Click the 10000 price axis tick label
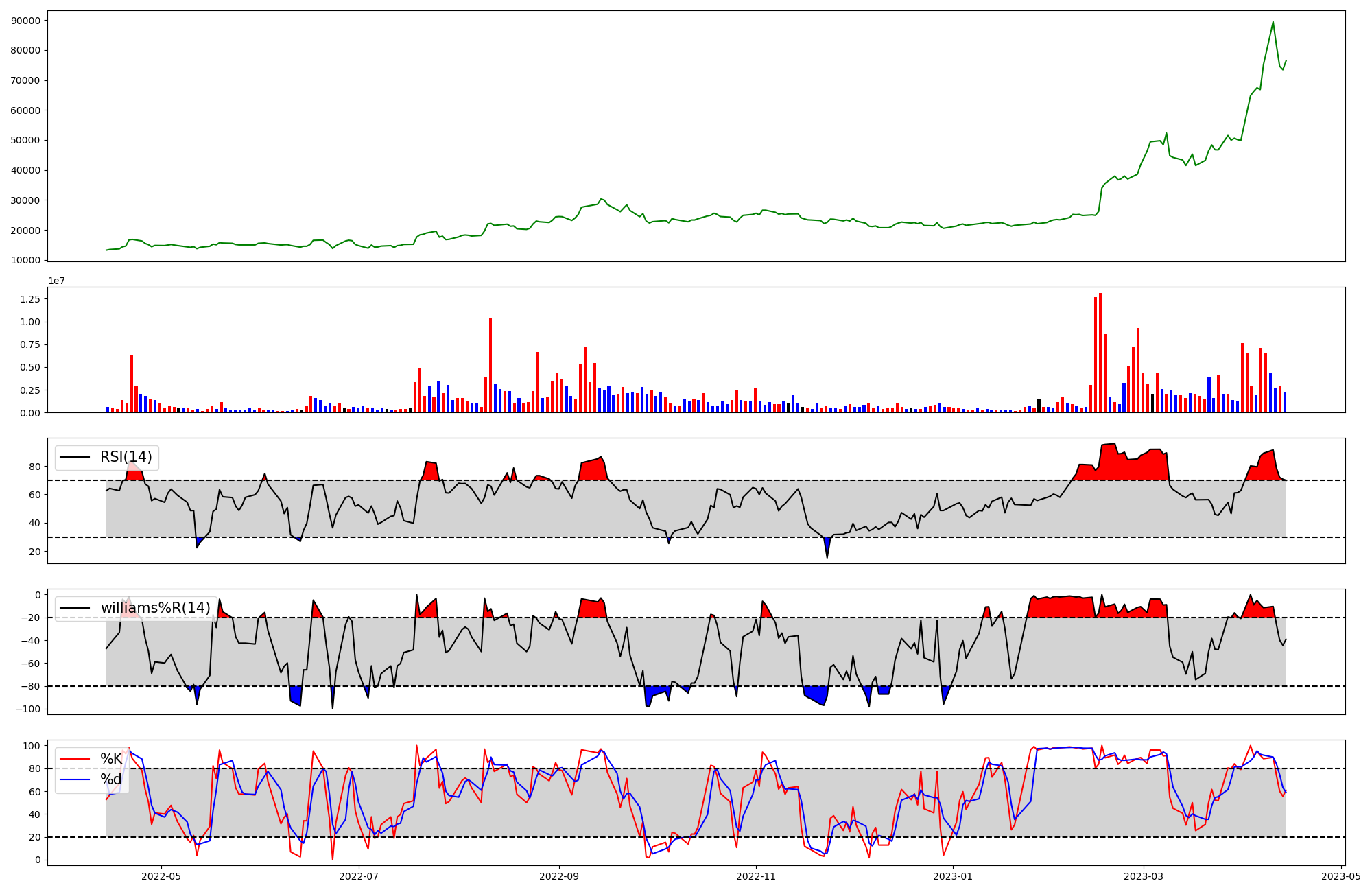This screenshot has width=1372, height=892. (x=26, y=260)
